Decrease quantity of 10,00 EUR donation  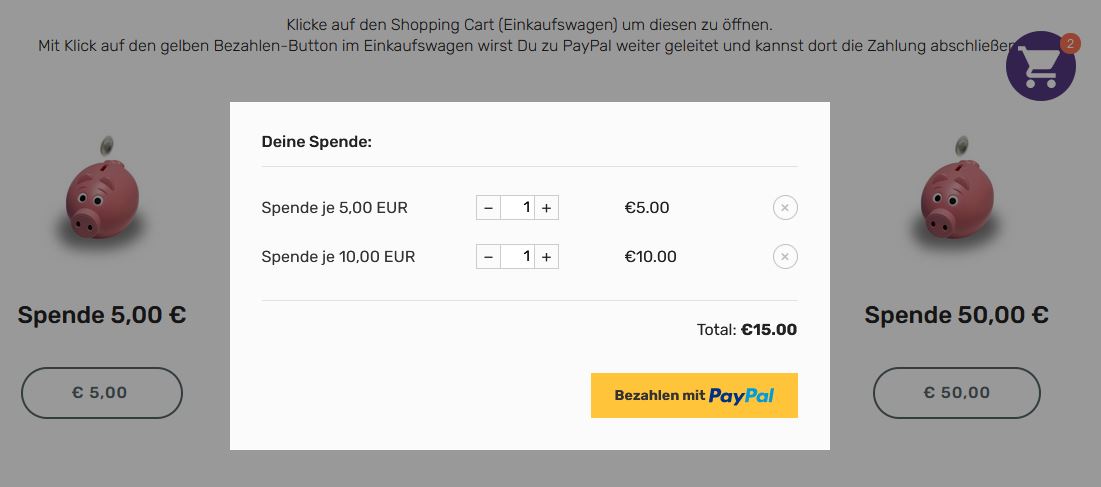pyautogui.click(x=488, y=257)
